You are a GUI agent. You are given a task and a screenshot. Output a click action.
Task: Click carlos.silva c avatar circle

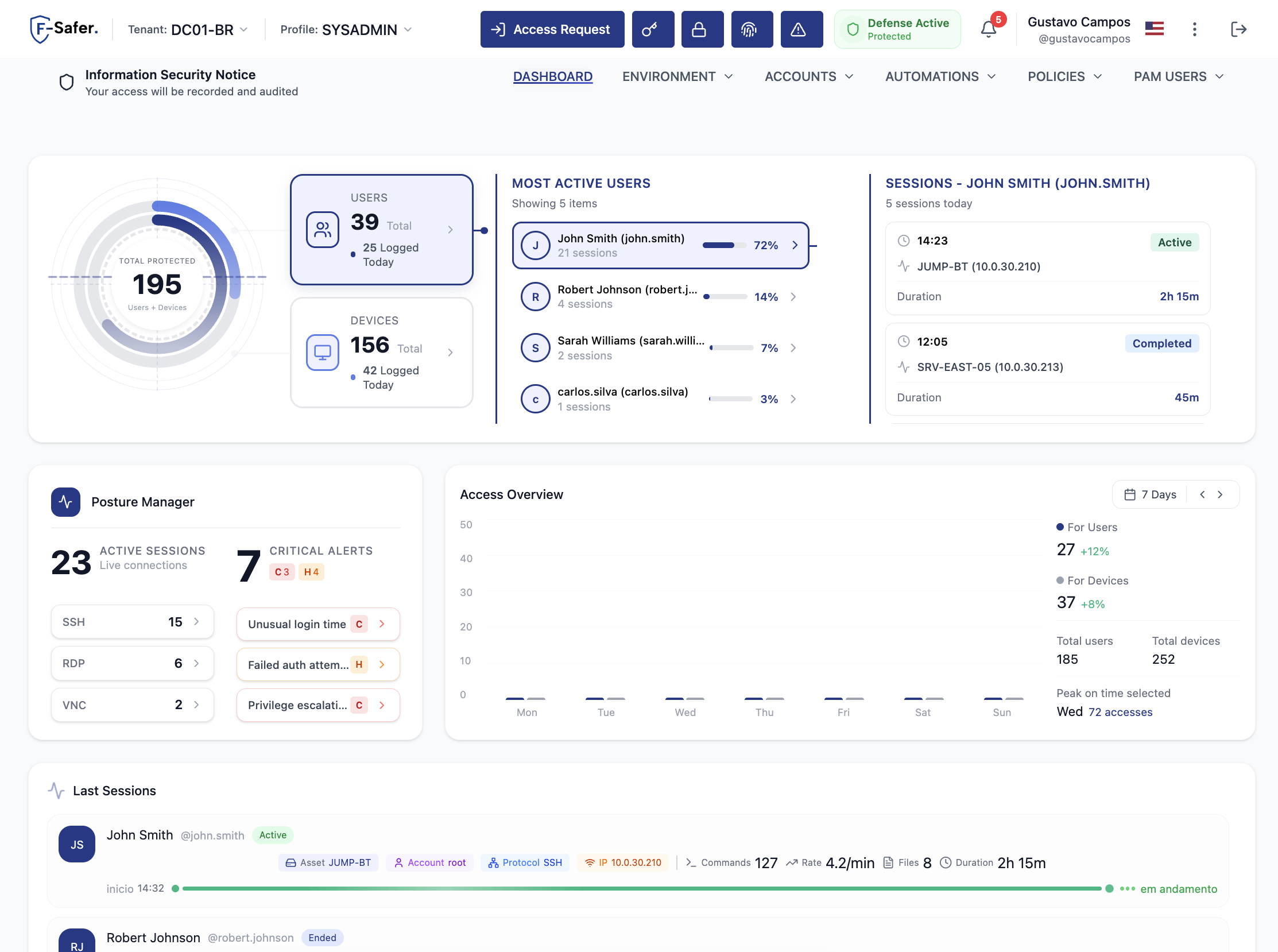(x=535, y=400)
